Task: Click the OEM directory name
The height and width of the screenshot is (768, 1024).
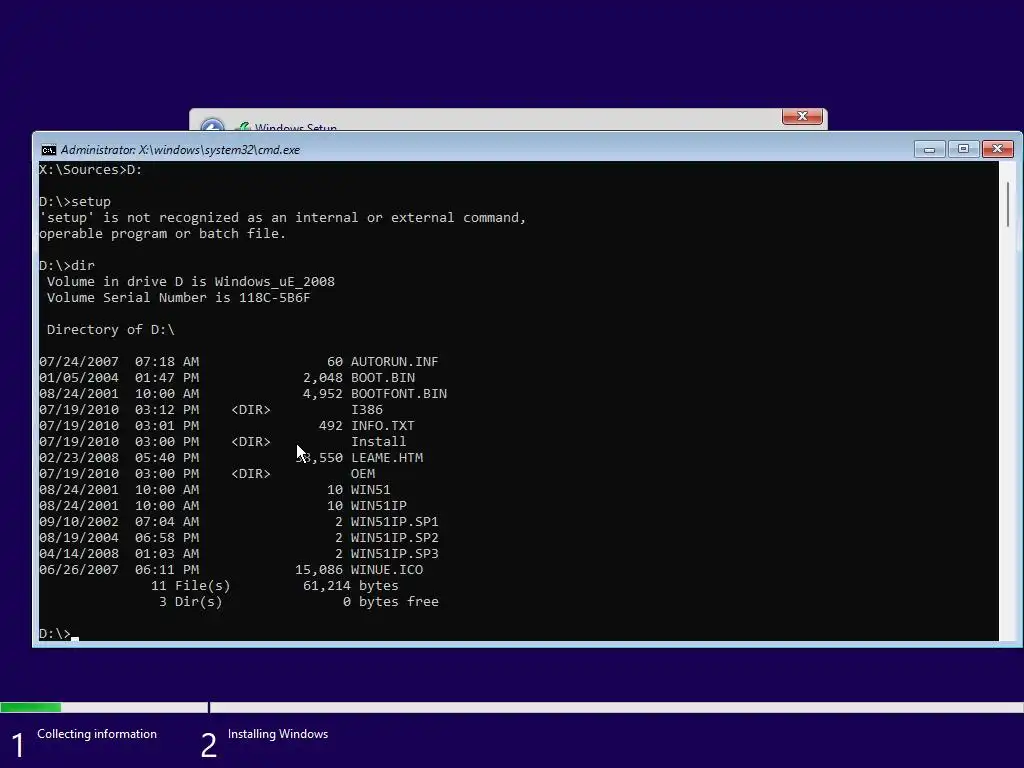Action: [363, 473]
